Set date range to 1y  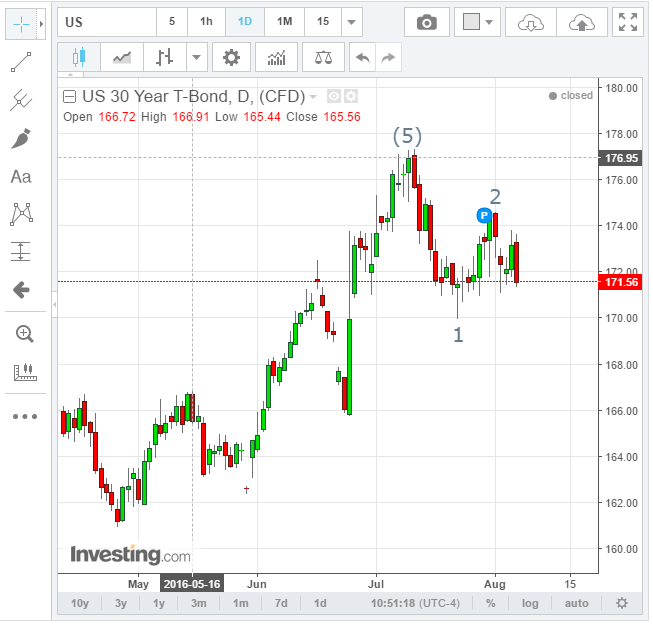[x=159, y=603]
